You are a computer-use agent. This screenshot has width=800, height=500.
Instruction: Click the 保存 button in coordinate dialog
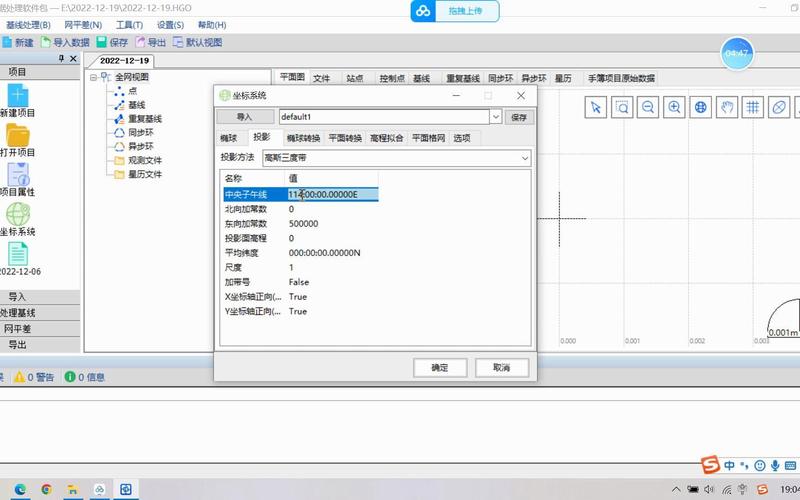519,117
